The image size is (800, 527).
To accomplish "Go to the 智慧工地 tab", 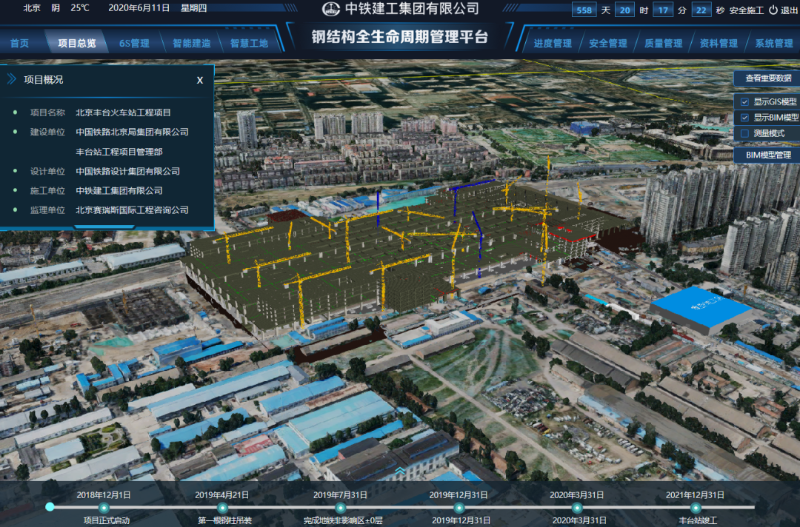I will tap(249, 43).
